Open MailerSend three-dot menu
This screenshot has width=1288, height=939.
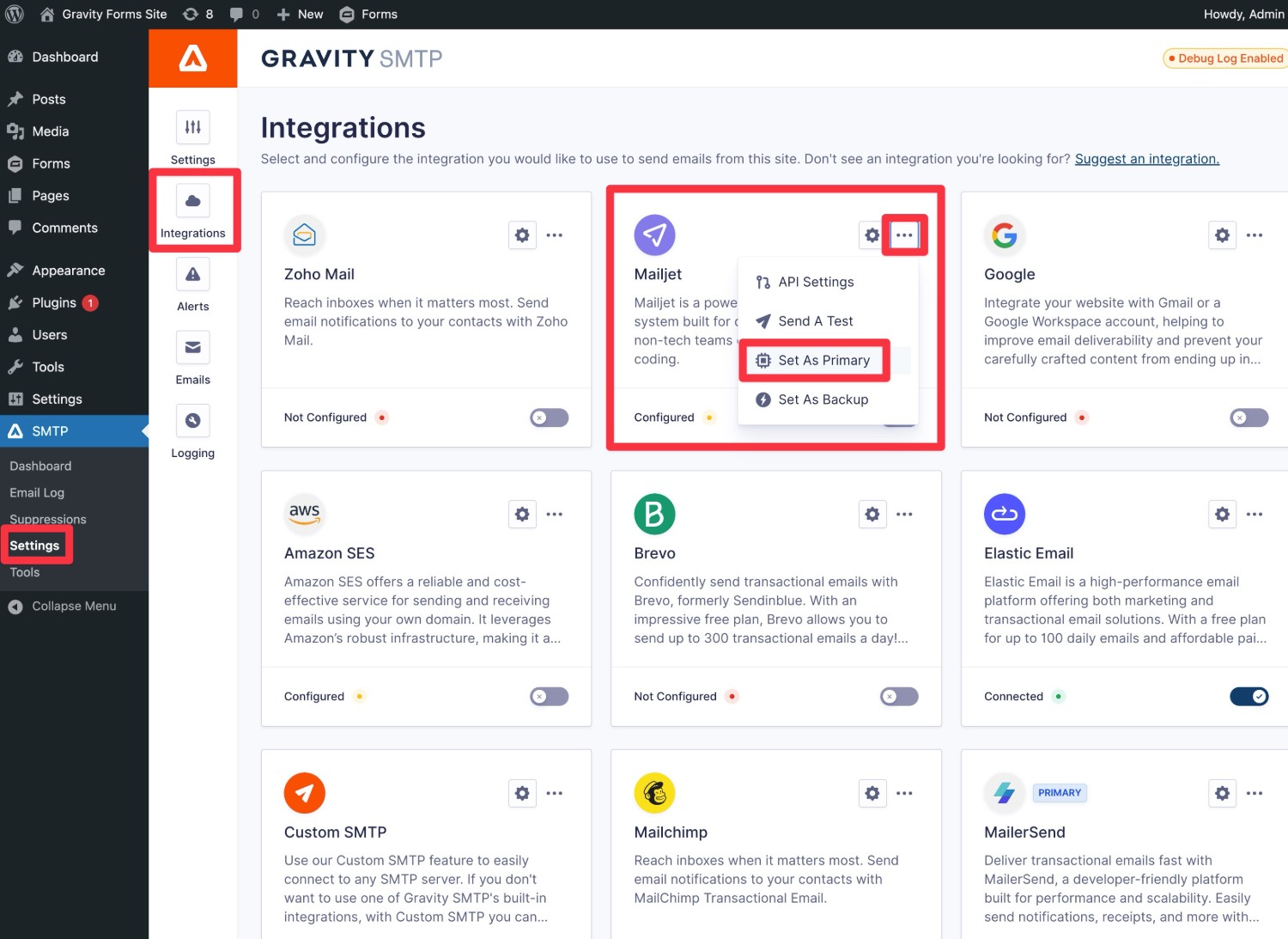[x=1255, y=793]
